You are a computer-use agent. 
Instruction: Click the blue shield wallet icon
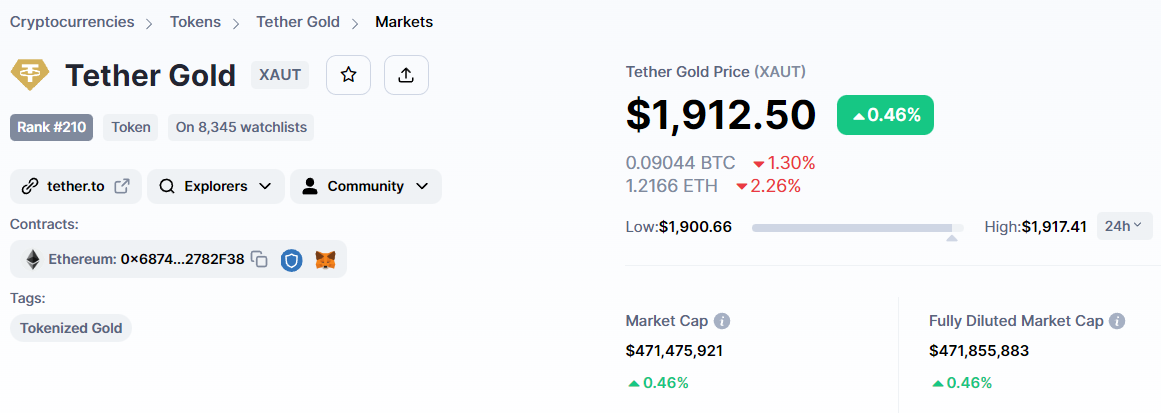(x=291, y=259)
